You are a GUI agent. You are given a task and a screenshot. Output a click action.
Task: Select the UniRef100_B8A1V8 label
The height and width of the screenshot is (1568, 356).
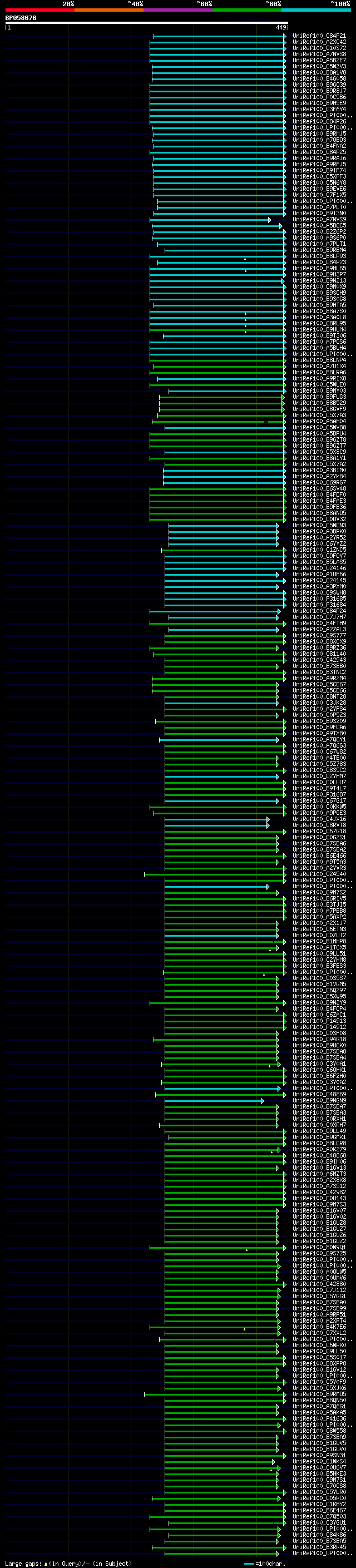[319, 72]
